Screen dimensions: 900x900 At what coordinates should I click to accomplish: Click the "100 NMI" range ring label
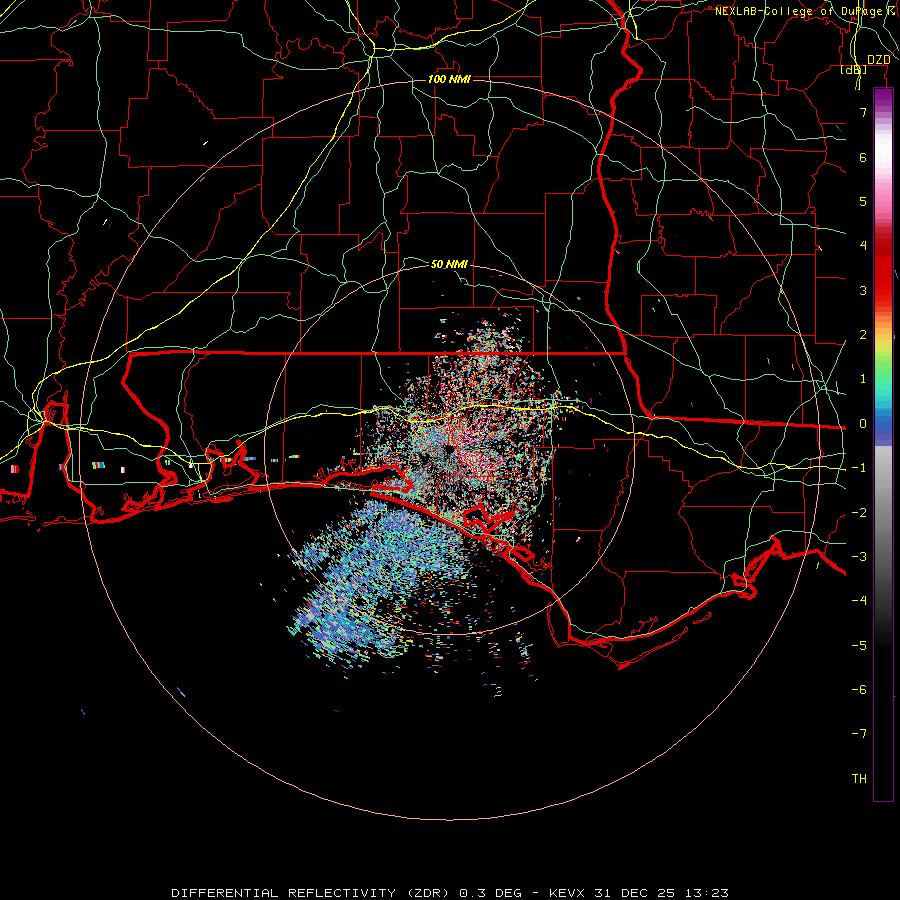(x=449, y=79)
